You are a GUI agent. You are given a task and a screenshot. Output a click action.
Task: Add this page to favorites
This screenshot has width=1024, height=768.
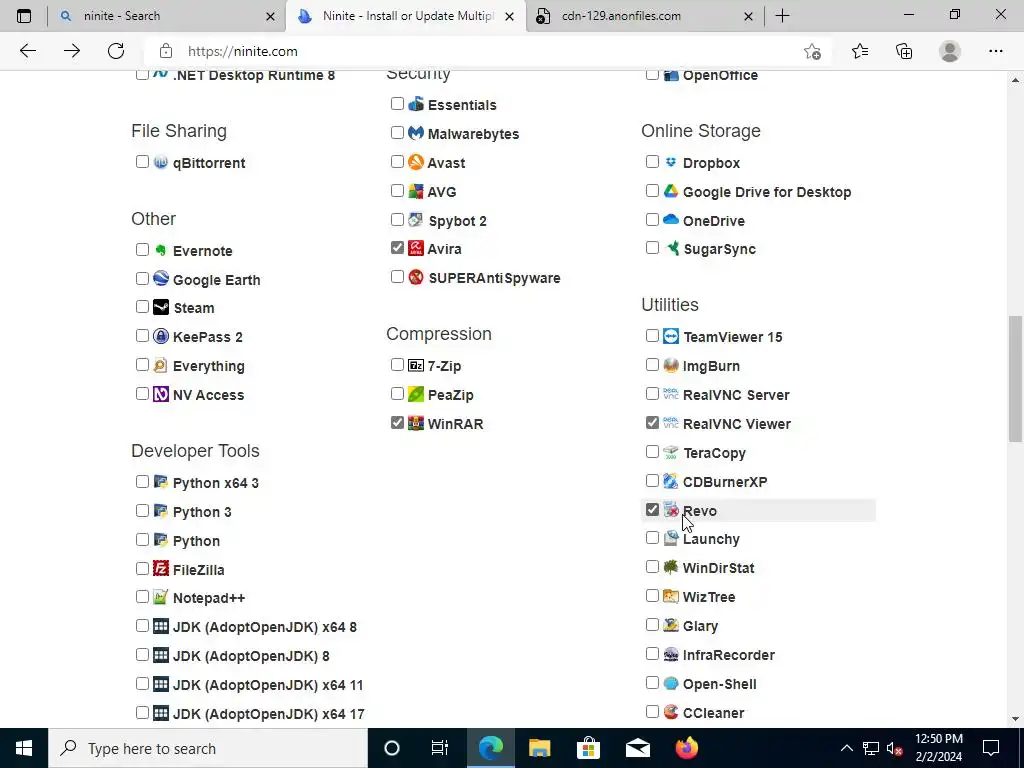coord(812,51)
